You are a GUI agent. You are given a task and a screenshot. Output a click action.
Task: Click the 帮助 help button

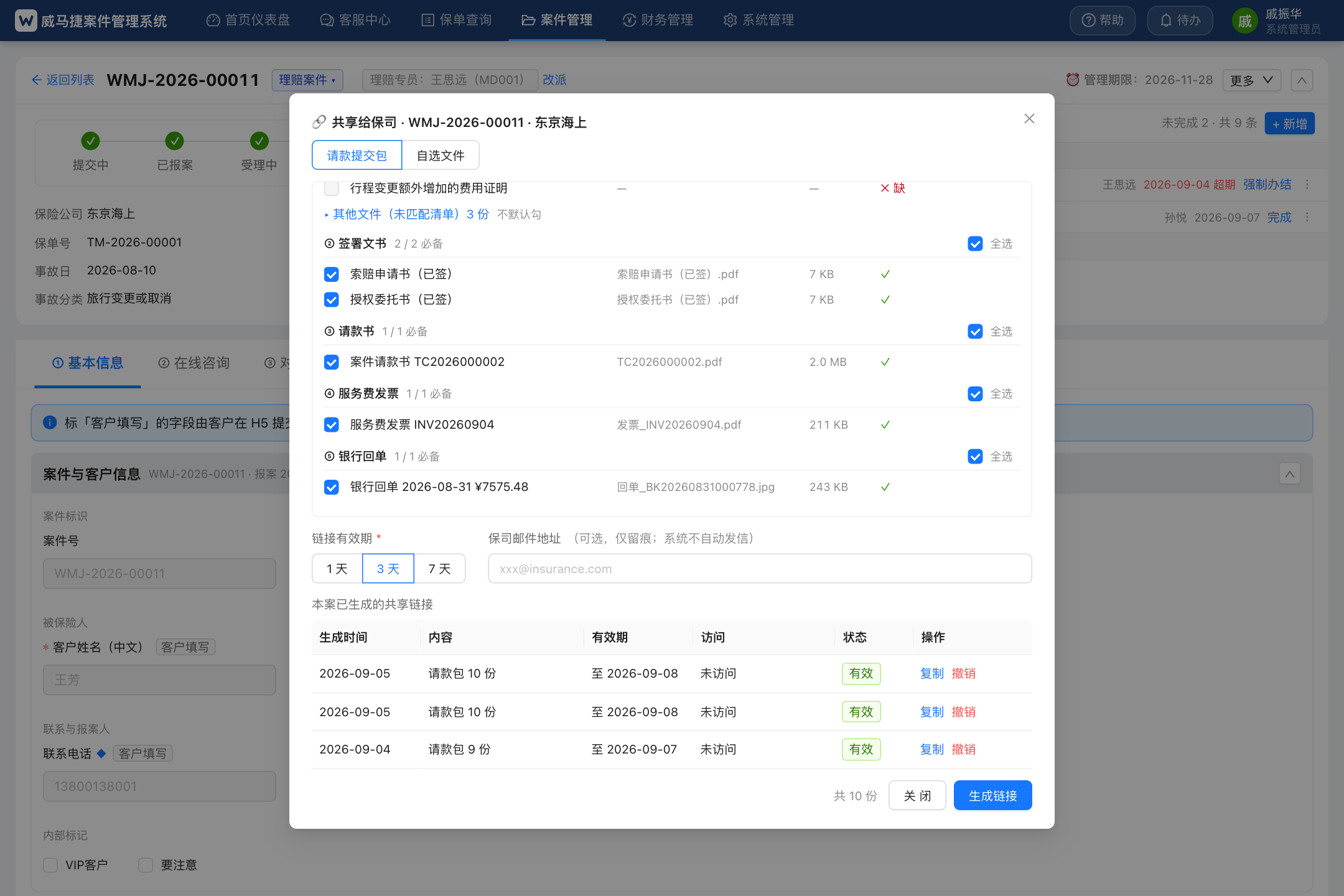pyautogui.click(x=1103, y=21)
